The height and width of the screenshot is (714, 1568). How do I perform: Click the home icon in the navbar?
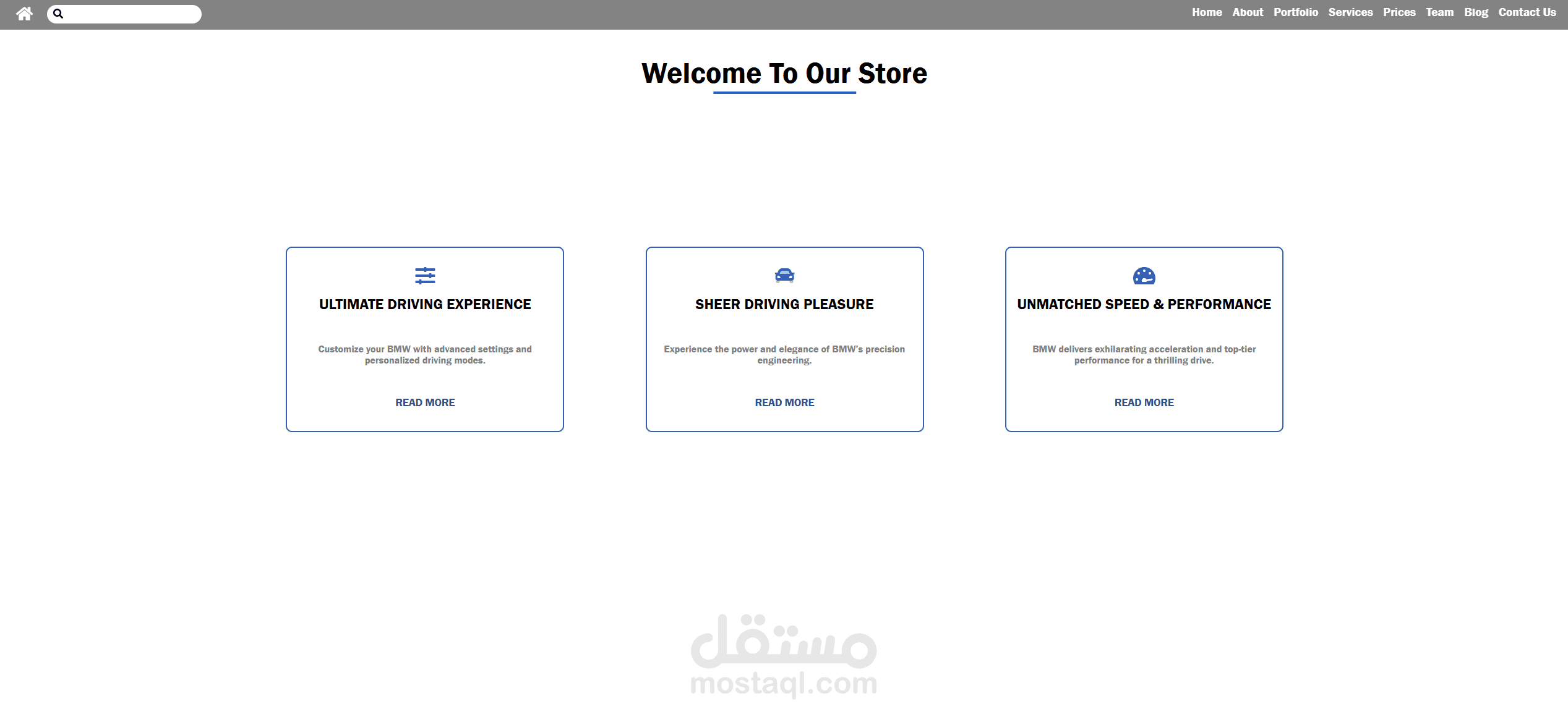24,14
